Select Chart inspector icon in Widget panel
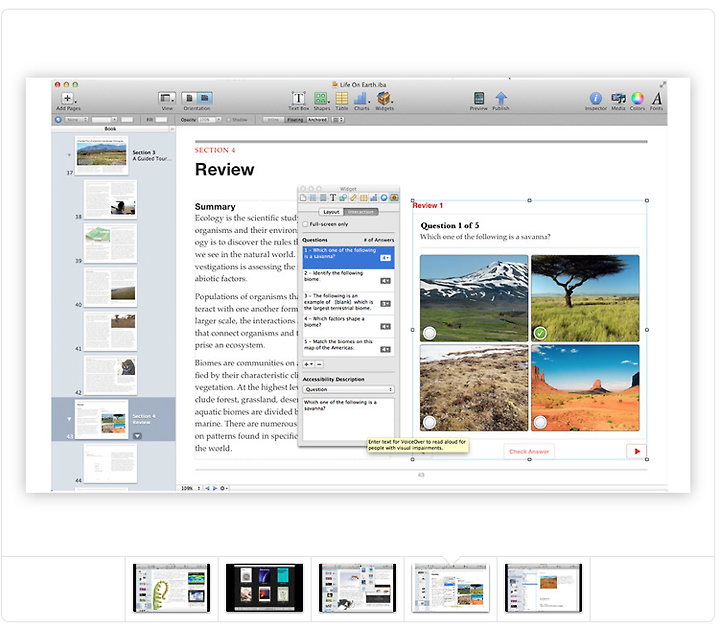 click(373, 198)
